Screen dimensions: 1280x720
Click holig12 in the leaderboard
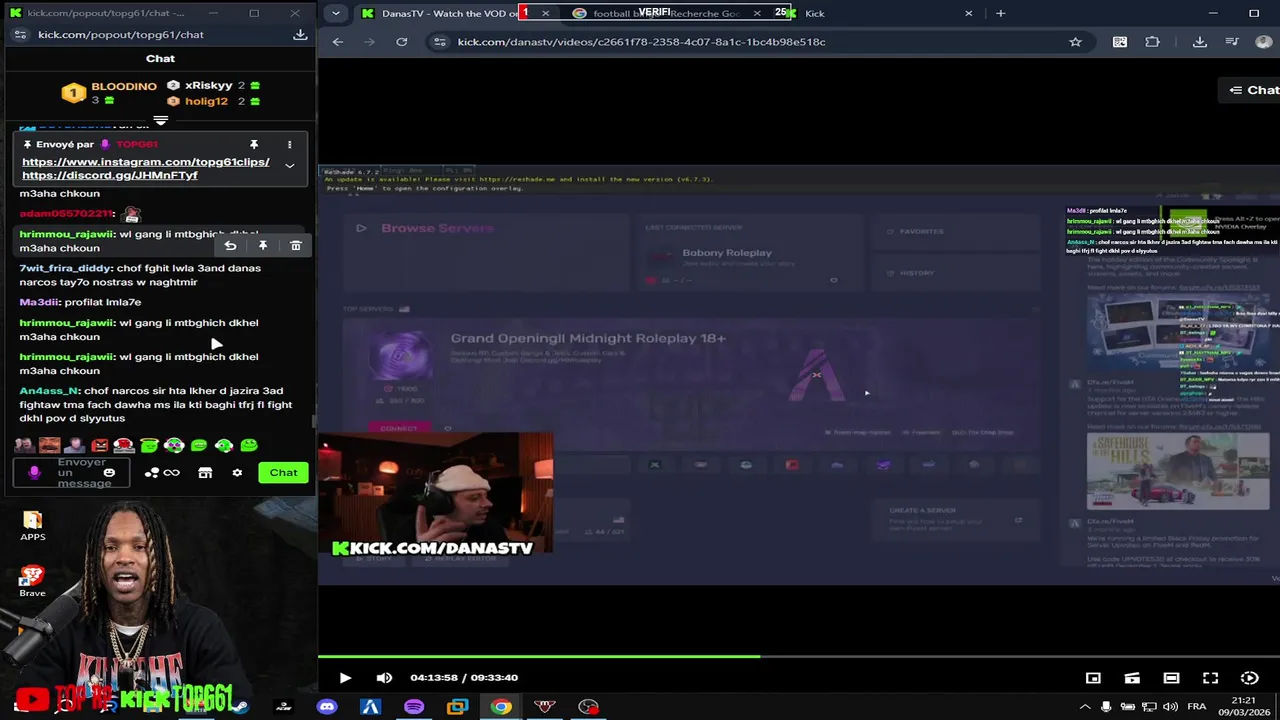(206, 101)
